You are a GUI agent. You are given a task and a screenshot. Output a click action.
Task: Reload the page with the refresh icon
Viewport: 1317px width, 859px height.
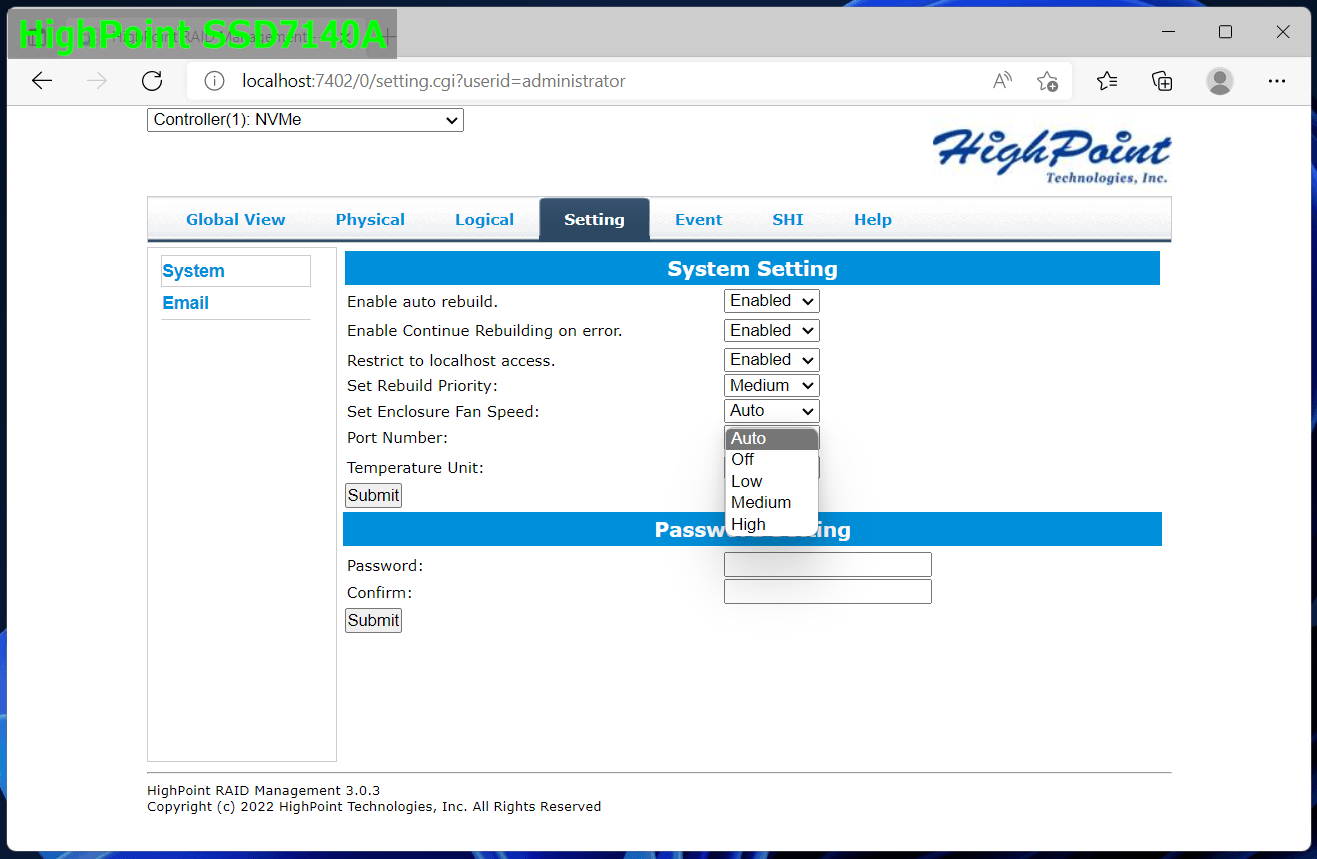pos(152,81)
